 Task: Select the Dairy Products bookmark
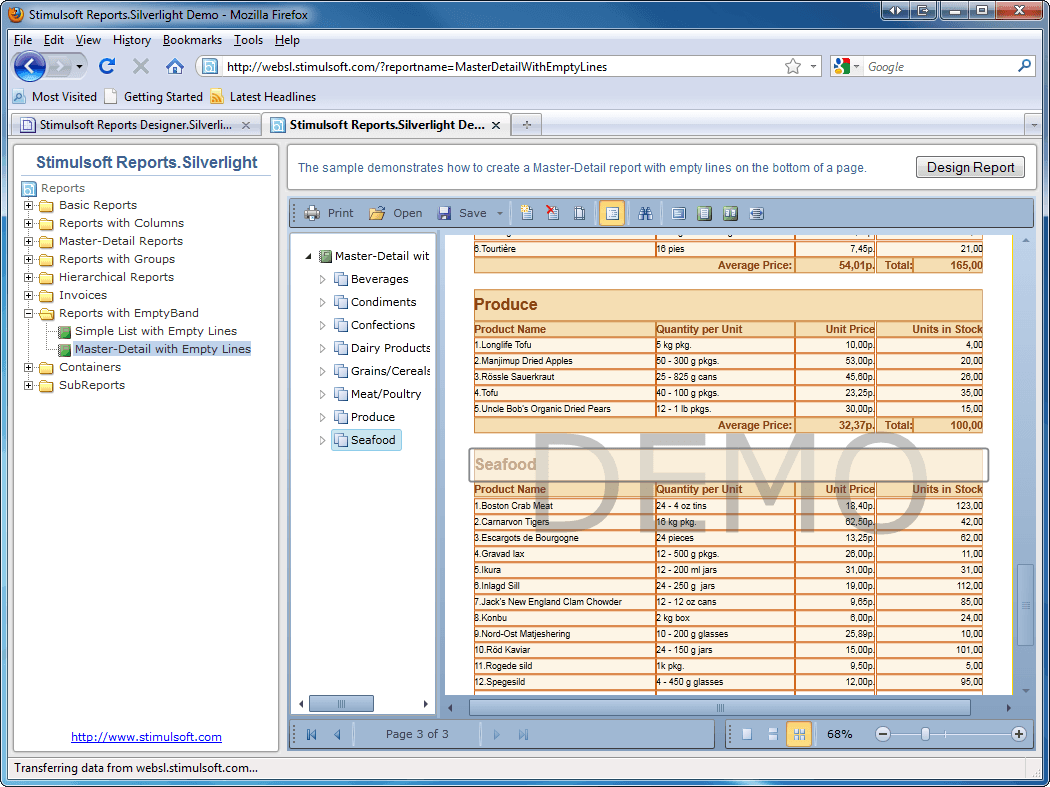tap(390, 348)
